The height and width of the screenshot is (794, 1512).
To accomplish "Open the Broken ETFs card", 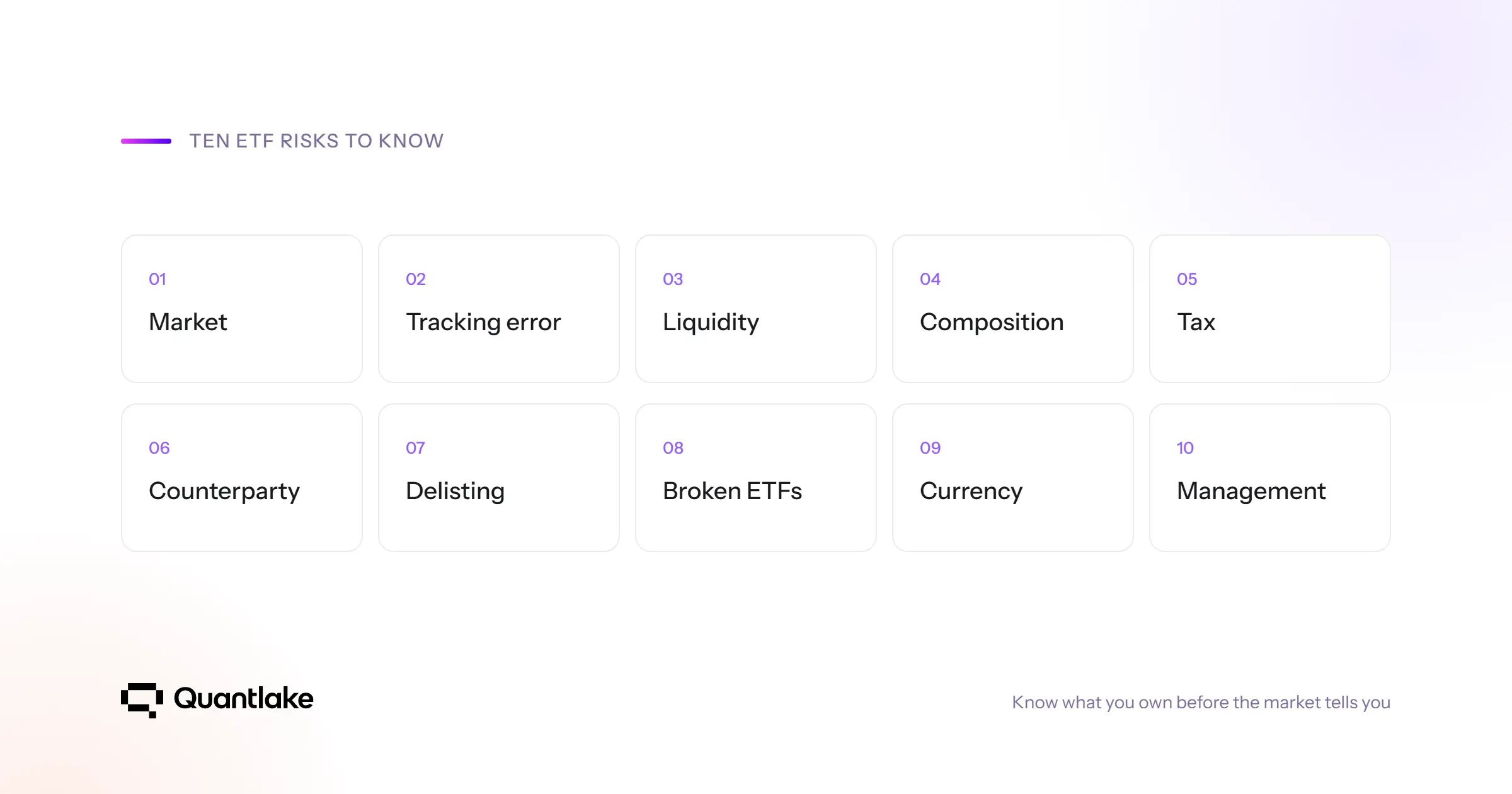I will coord(756,478).
